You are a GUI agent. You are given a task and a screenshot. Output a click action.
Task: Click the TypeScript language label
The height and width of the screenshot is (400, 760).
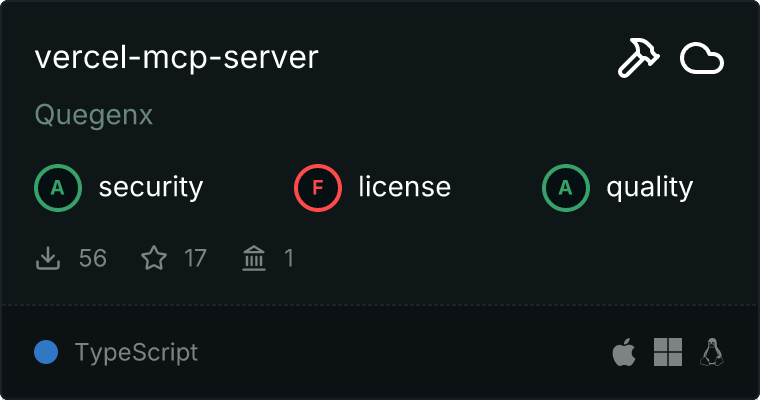(136, 352)
